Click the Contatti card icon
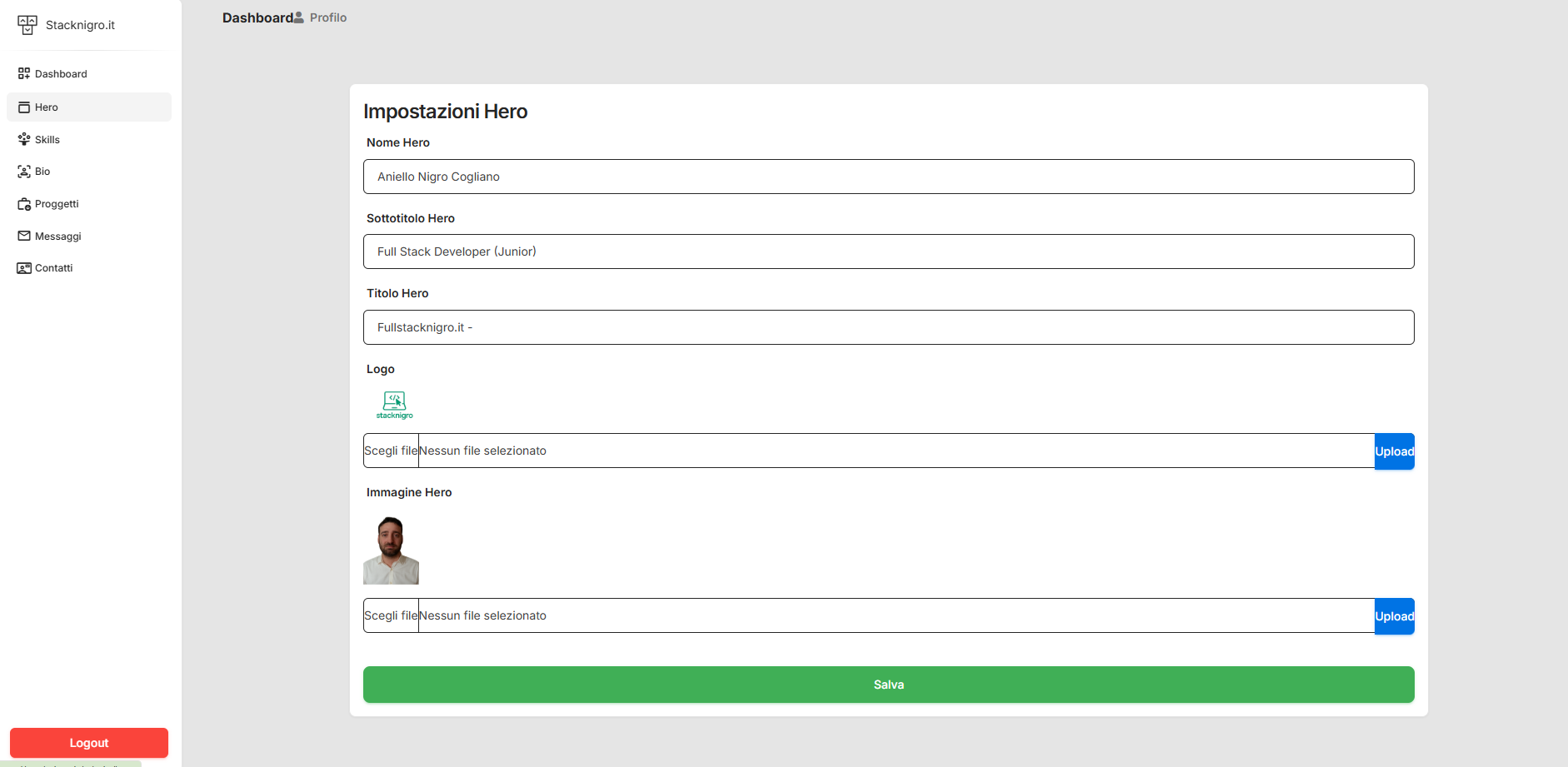Image resolution: width=1568 pixels, height=767 pixels. pos(24,268)
